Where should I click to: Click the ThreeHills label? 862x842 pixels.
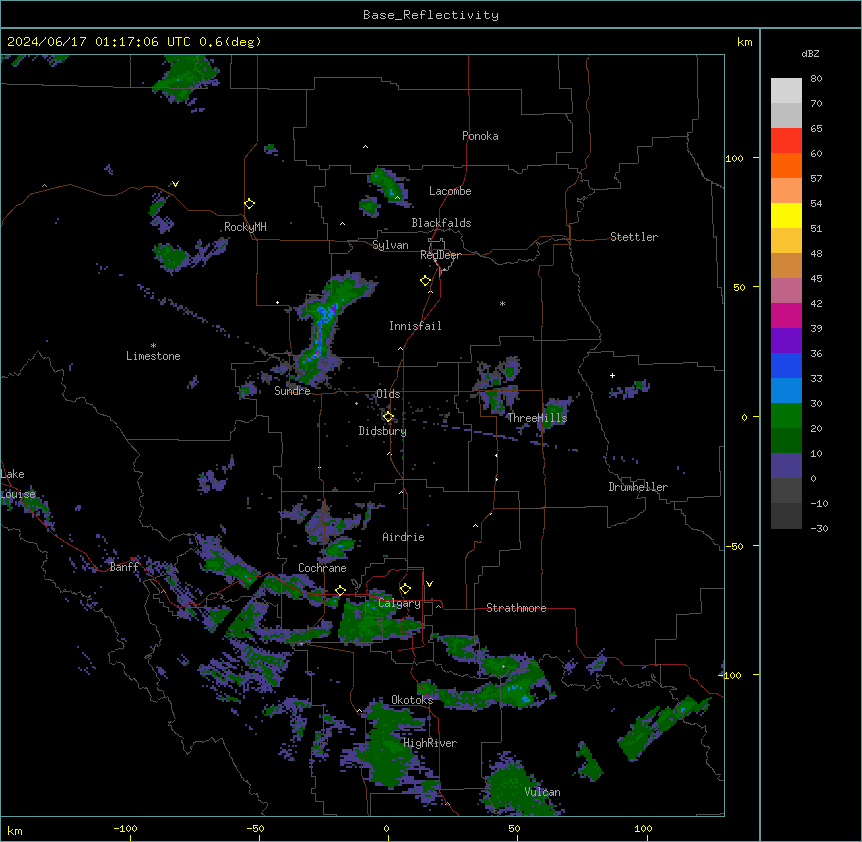click(x=537, y=418)
